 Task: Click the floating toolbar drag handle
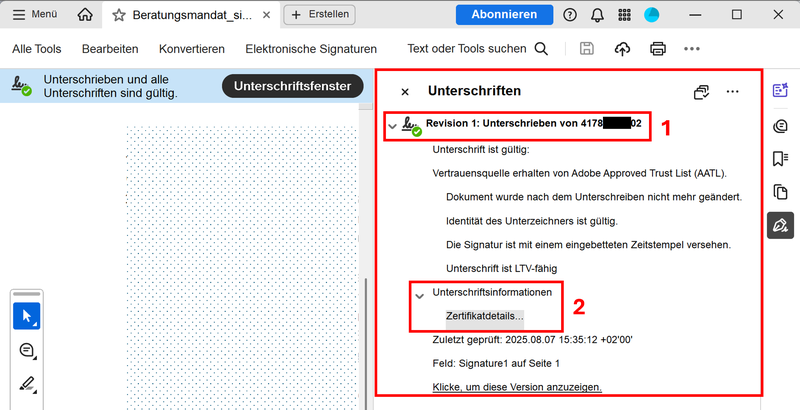pos(27,294)
